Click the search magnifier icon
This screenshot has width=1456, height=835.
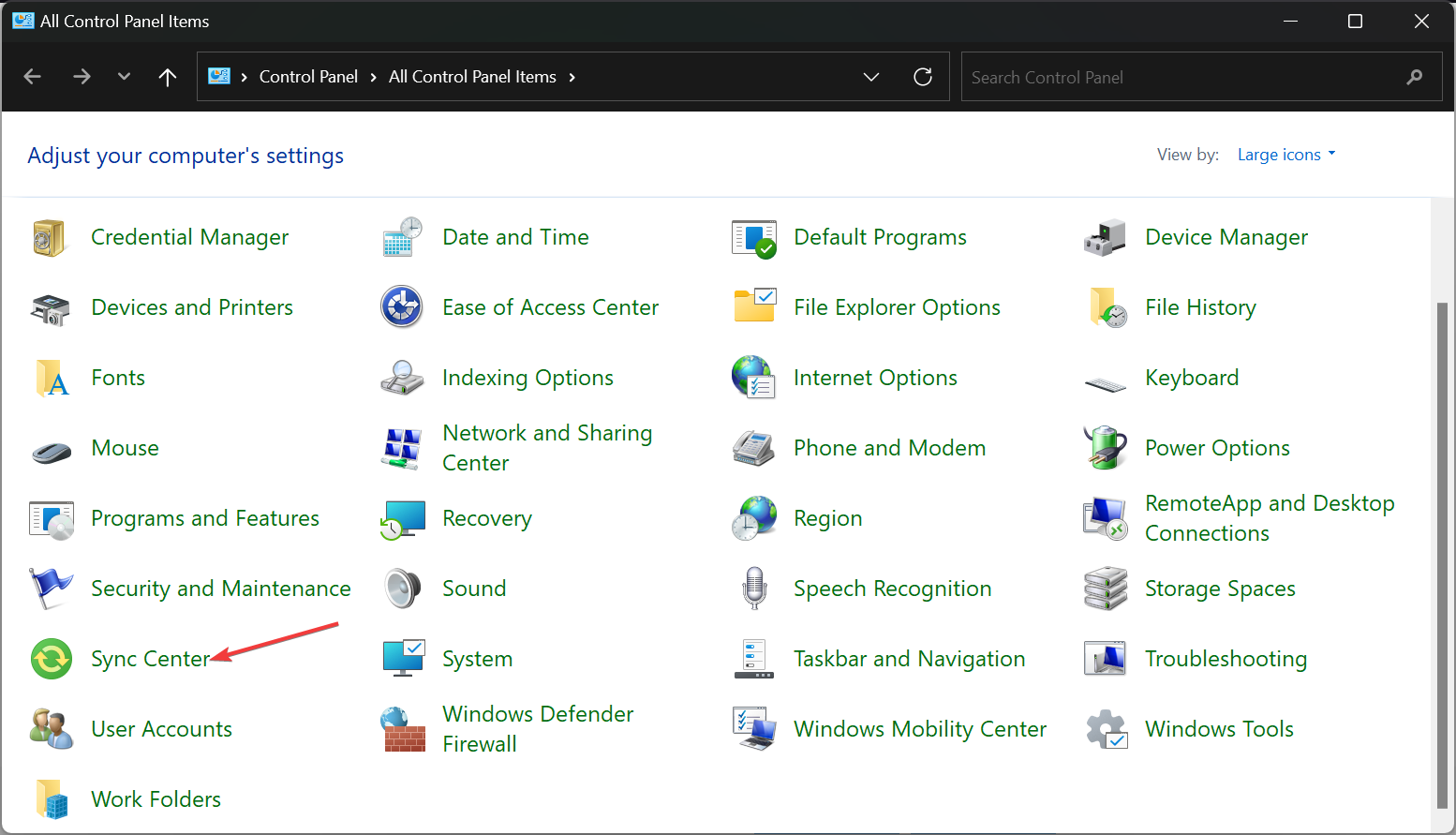pos(1415,77)
